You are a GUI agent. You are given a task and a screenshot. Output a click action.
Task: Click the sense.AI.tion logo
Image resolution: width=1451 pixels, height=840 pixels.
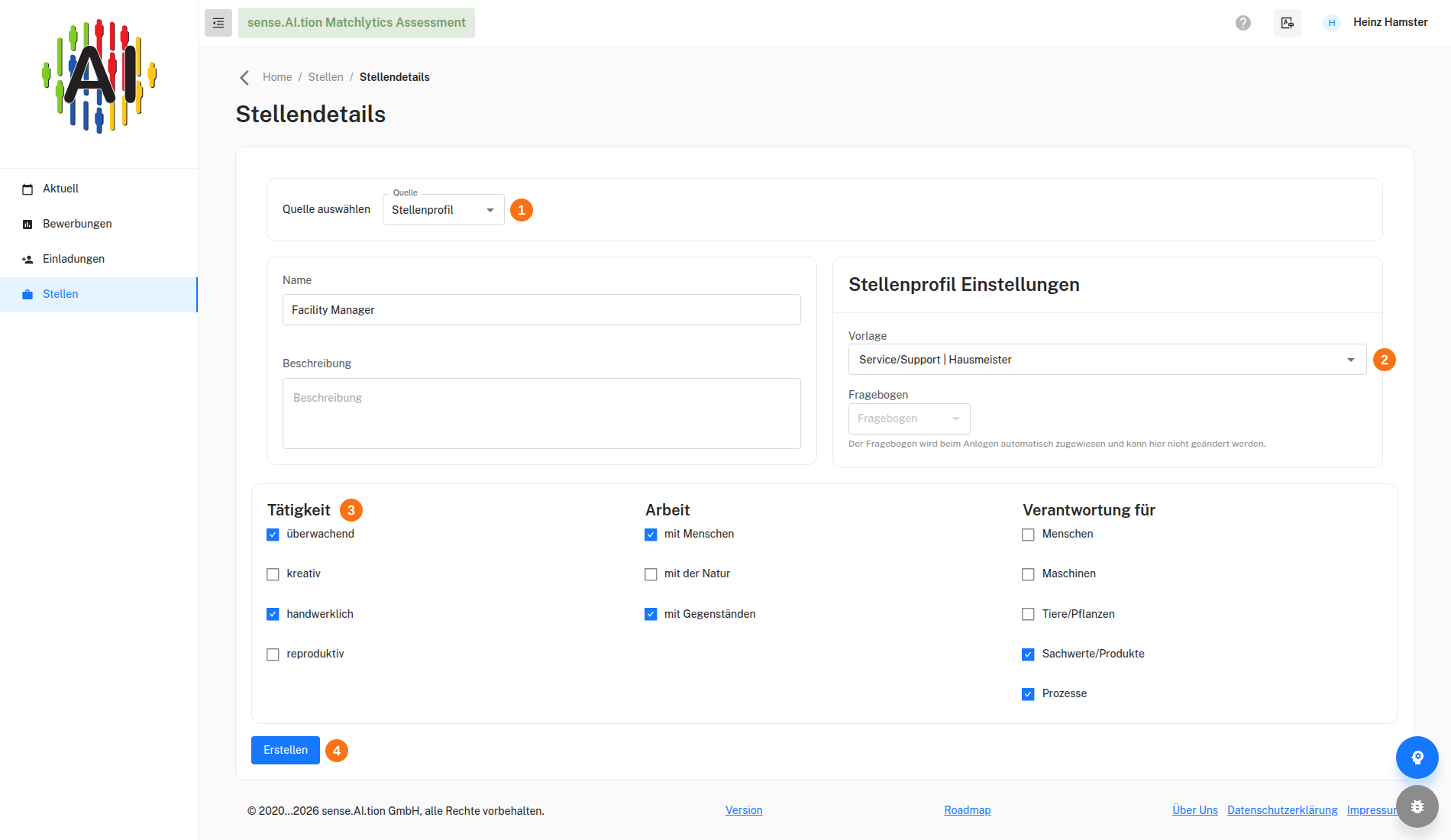(99, 76)
